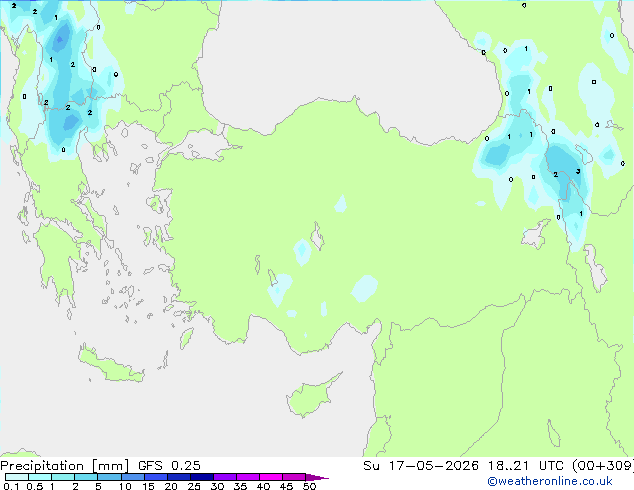Select the 5–10 mm precipitation color swatch
The image size is (634, 490).
(x=109, y=477)
